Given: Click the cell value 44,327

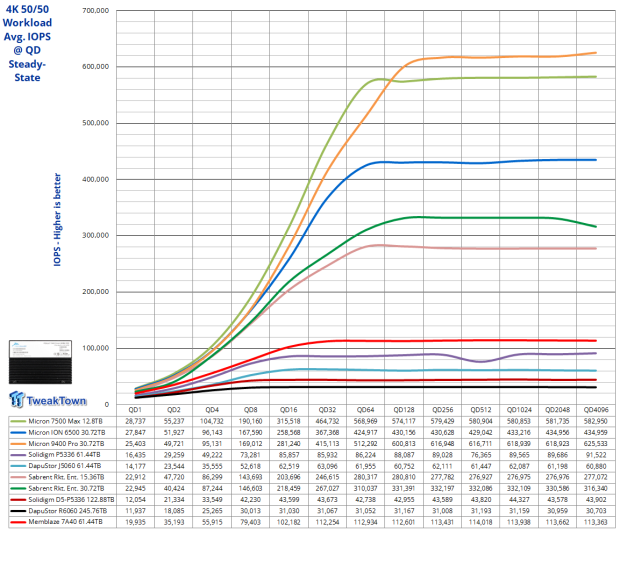Looking at the screenshot, I should tap(519, 500).
